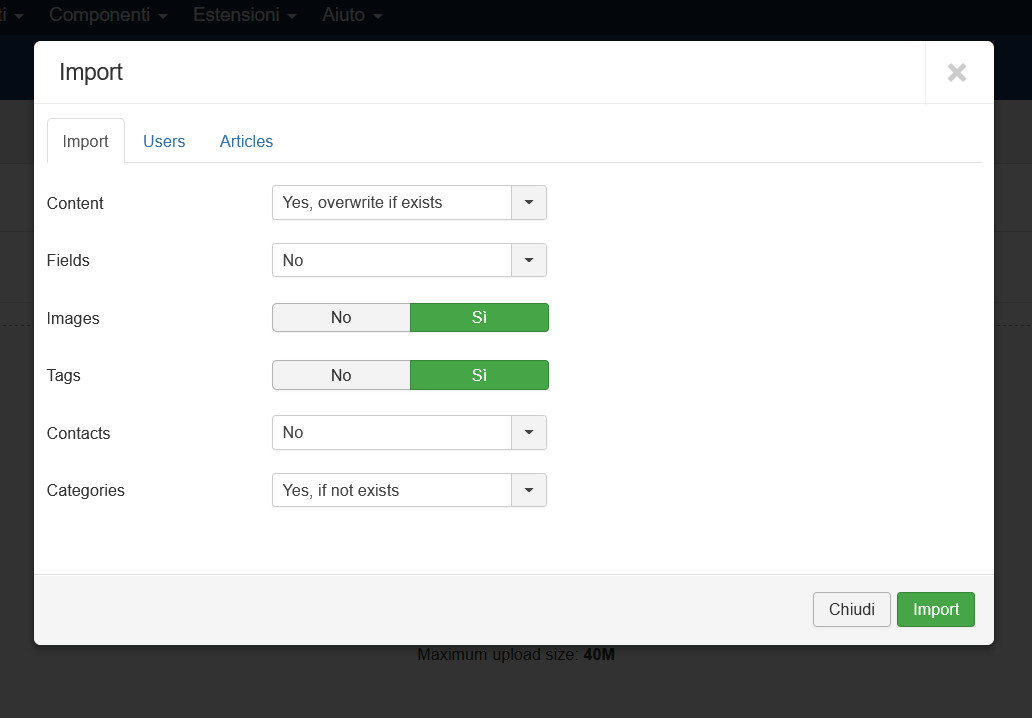The height and width of the screenshot is (718, 1032).
Task: Click the Categories dropdown arrow button
Action: point(529,490)
